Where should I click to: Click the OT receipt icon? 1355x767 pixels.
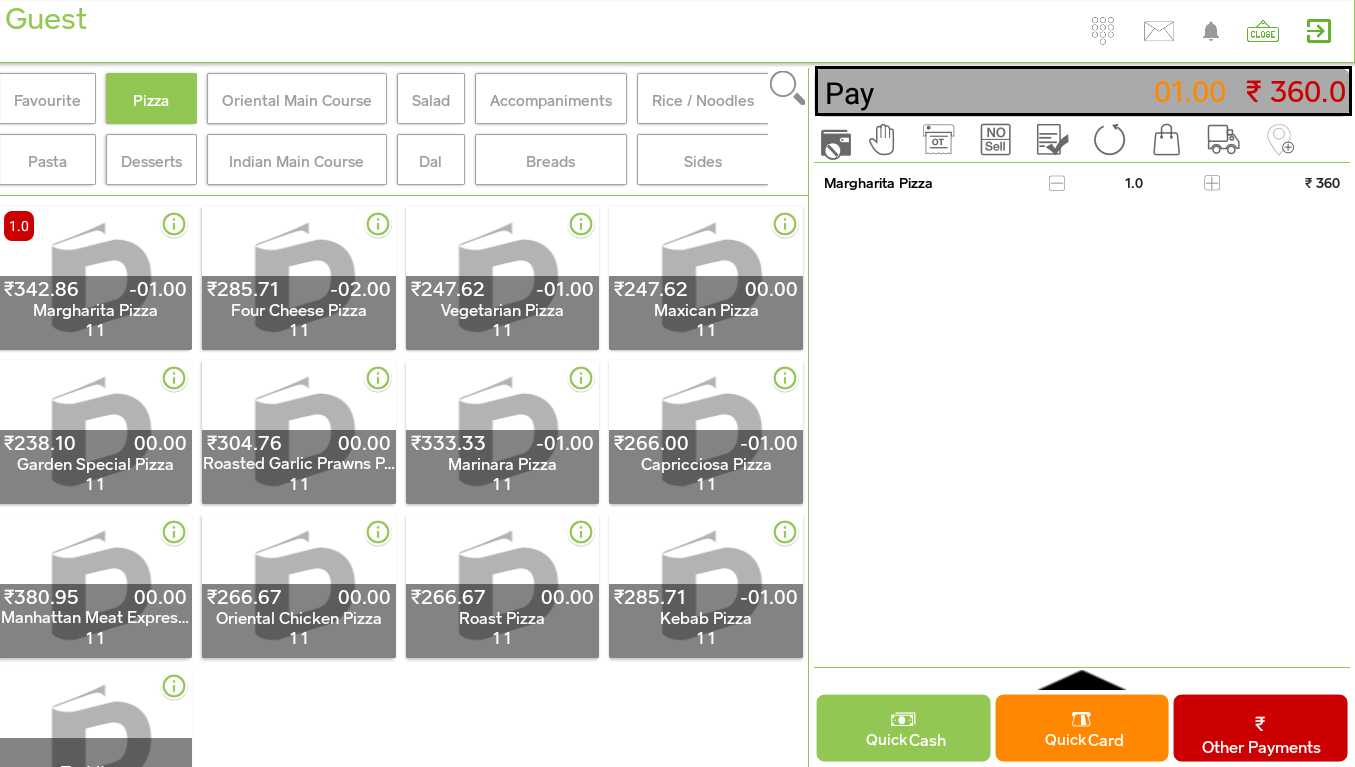click(x=938, y=140)
